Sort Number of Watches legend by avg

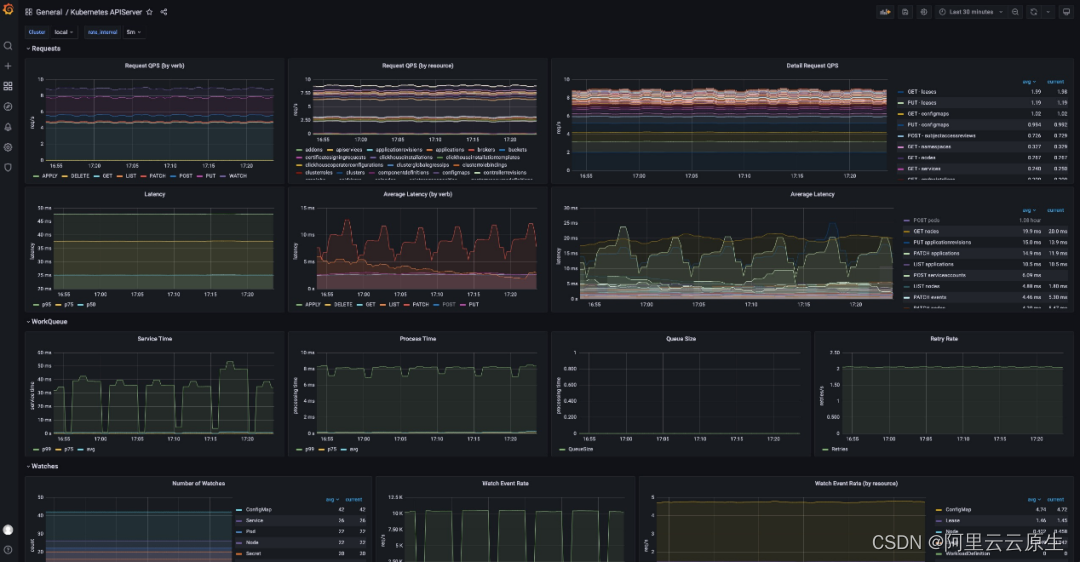click(x=333, y=499)
